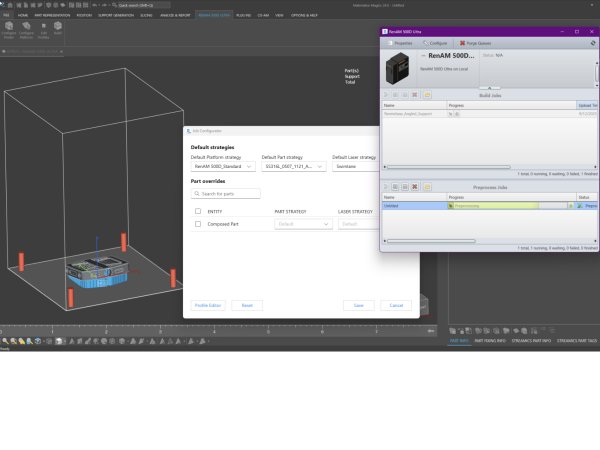Click the Search for parts field

226,193
